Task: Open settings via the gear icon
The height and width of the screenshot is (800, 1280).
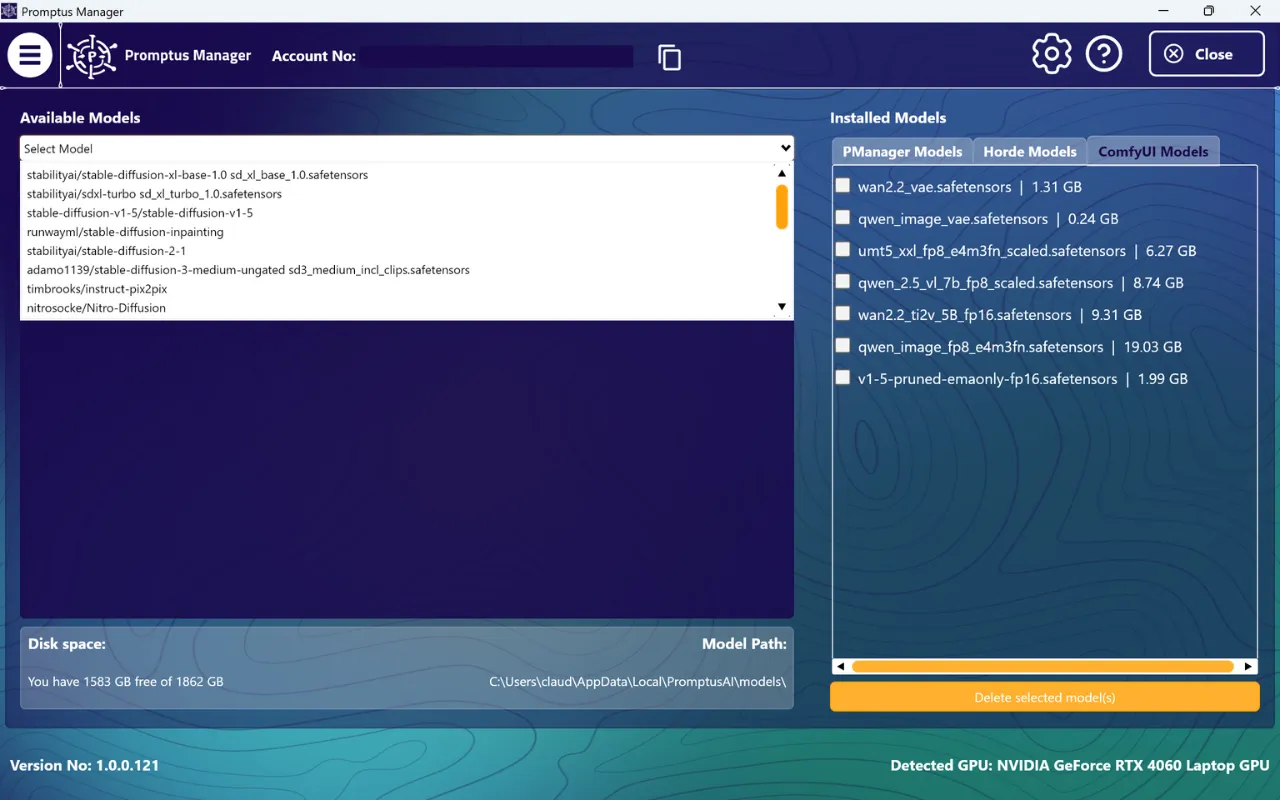Action: click(1051, 54)
